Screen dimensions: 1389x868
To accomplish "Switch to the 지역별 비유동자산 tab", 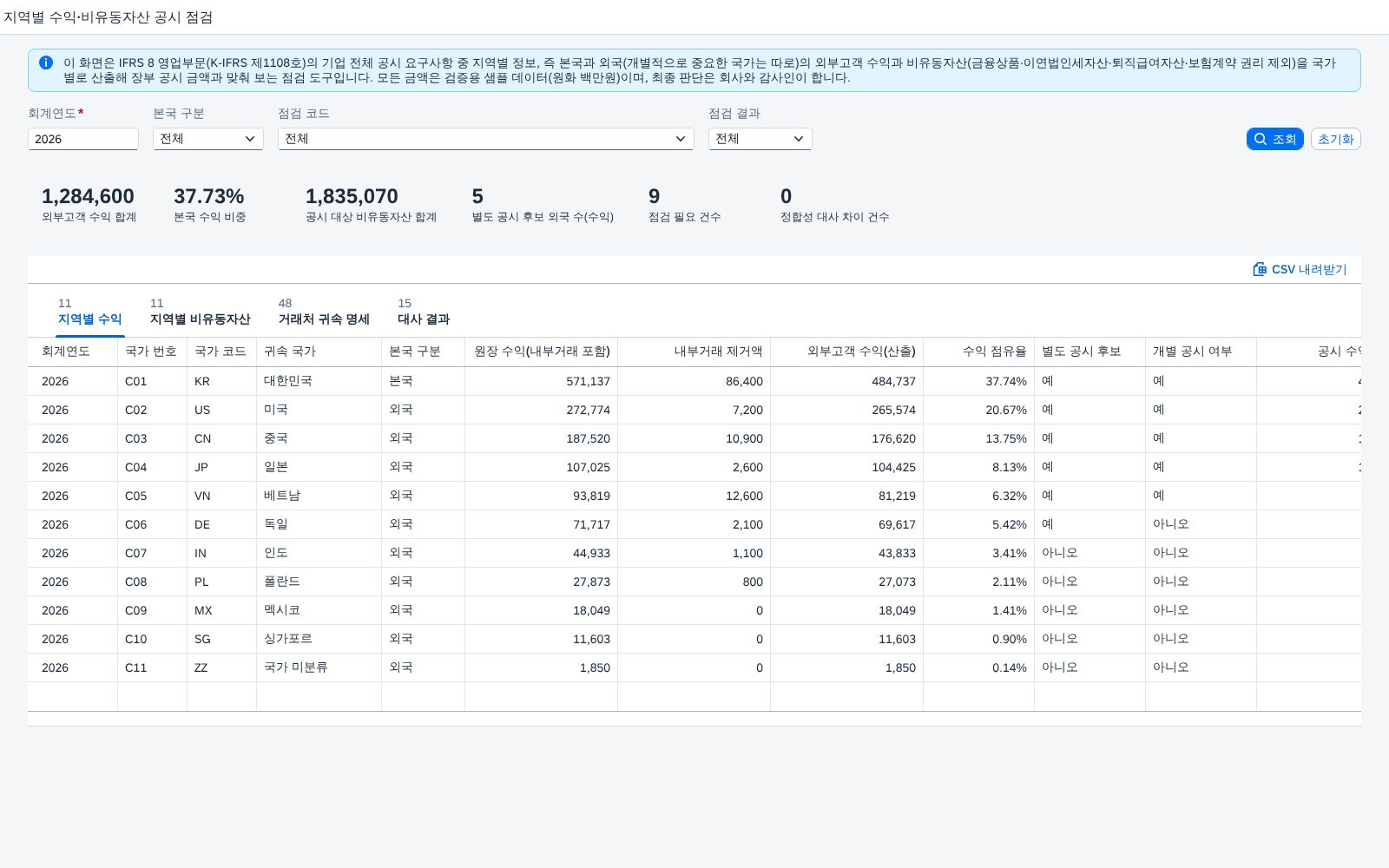I will pos(201,312).
